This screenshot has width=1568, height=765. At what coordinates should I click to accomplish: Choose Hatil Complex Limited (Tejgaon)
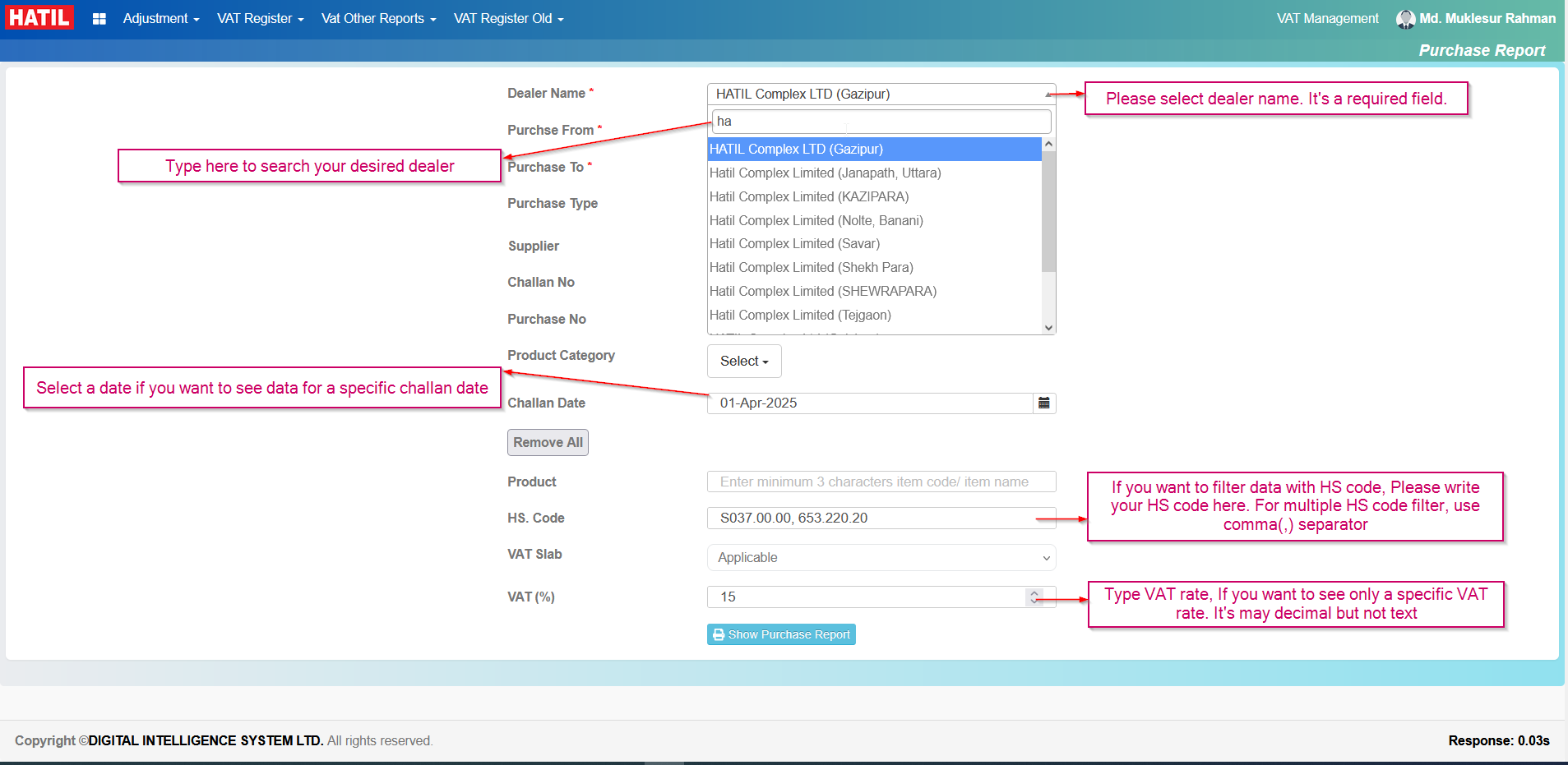coord(874,316)
